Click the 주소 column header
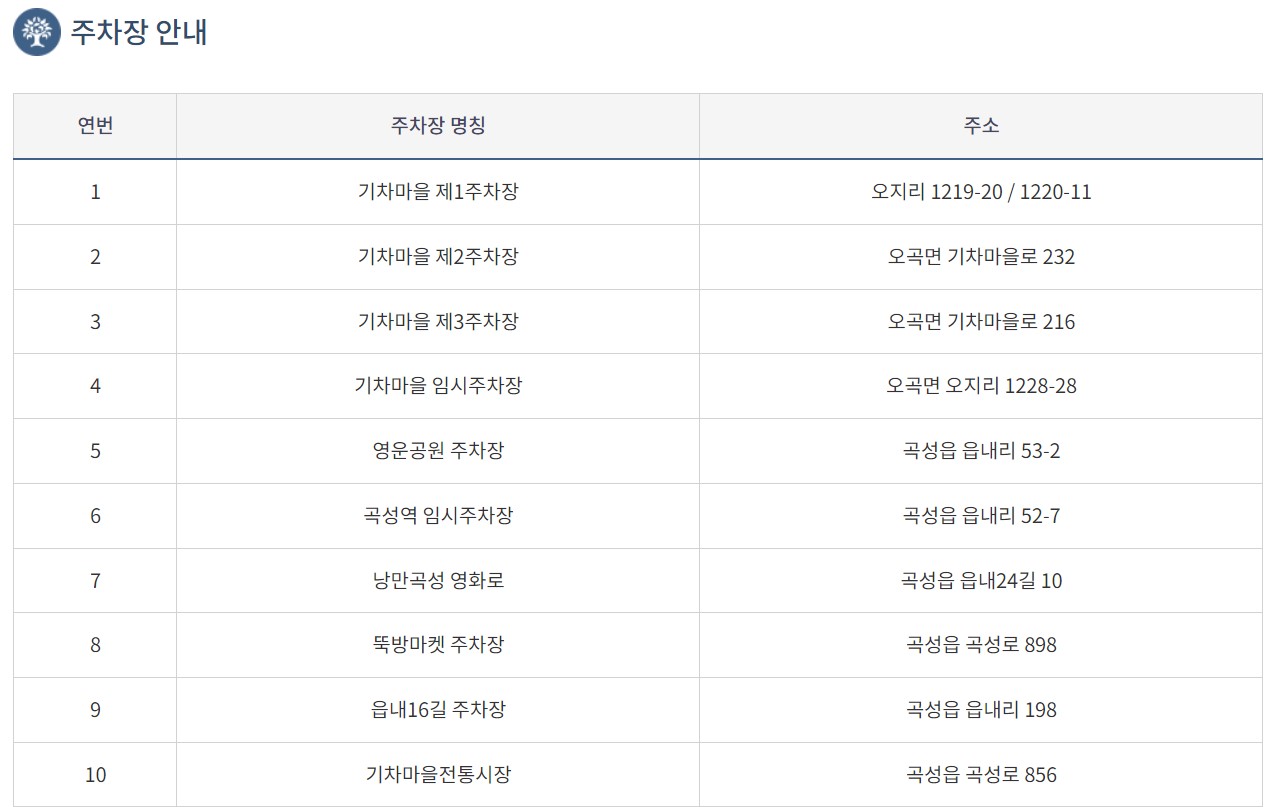Viewport: 1271px width, 807px height. [x=981, y=126]
